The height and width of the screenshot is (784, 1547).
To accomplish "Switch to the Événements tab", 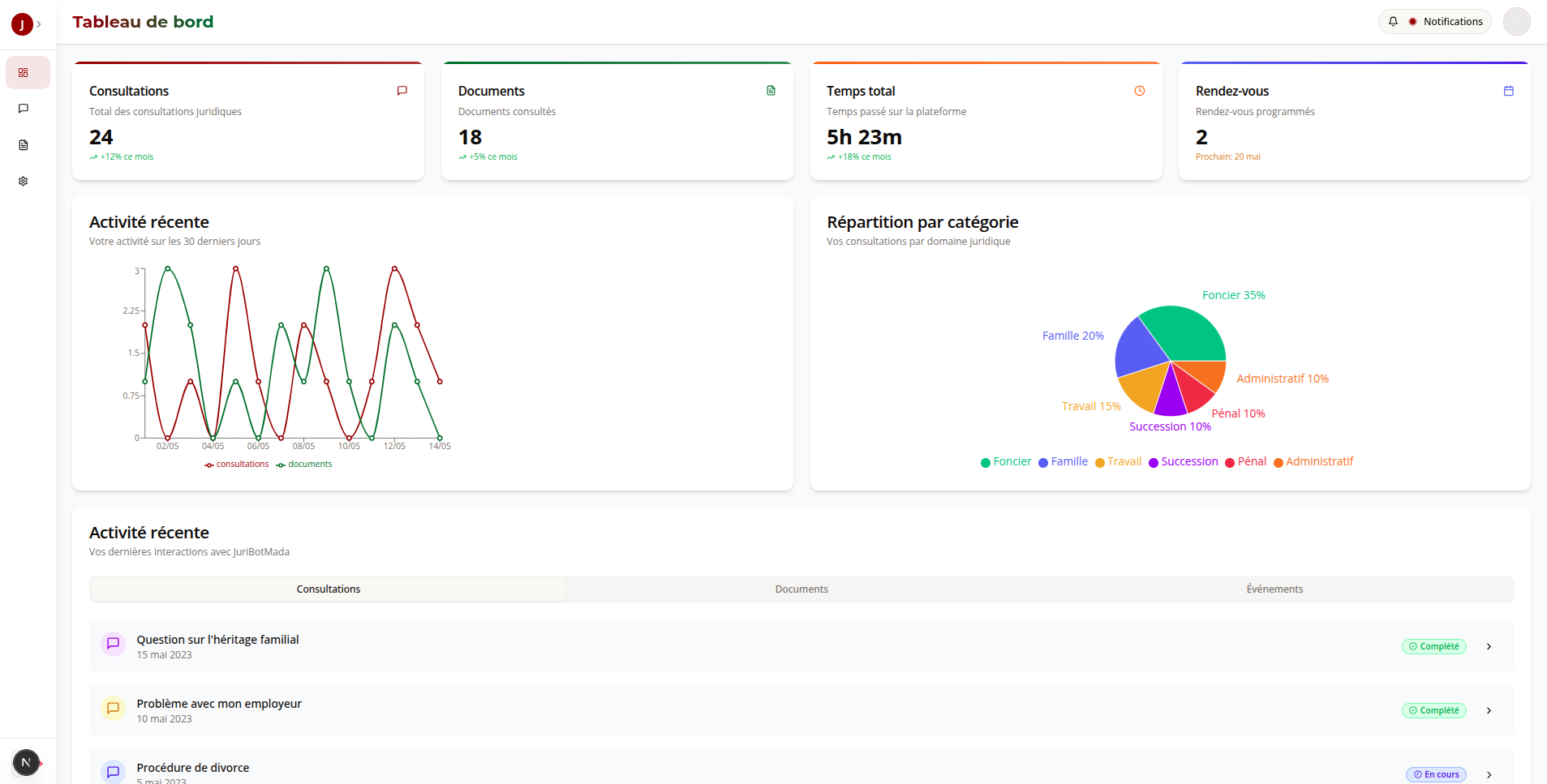I will (1274, 589).
